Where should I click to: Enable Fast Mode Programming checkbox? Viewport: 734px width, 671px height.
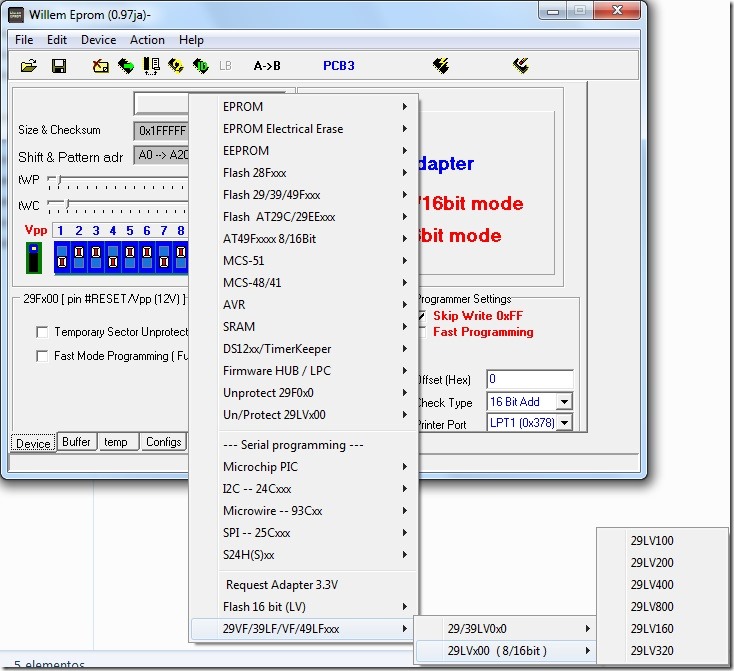pos(42,356)
